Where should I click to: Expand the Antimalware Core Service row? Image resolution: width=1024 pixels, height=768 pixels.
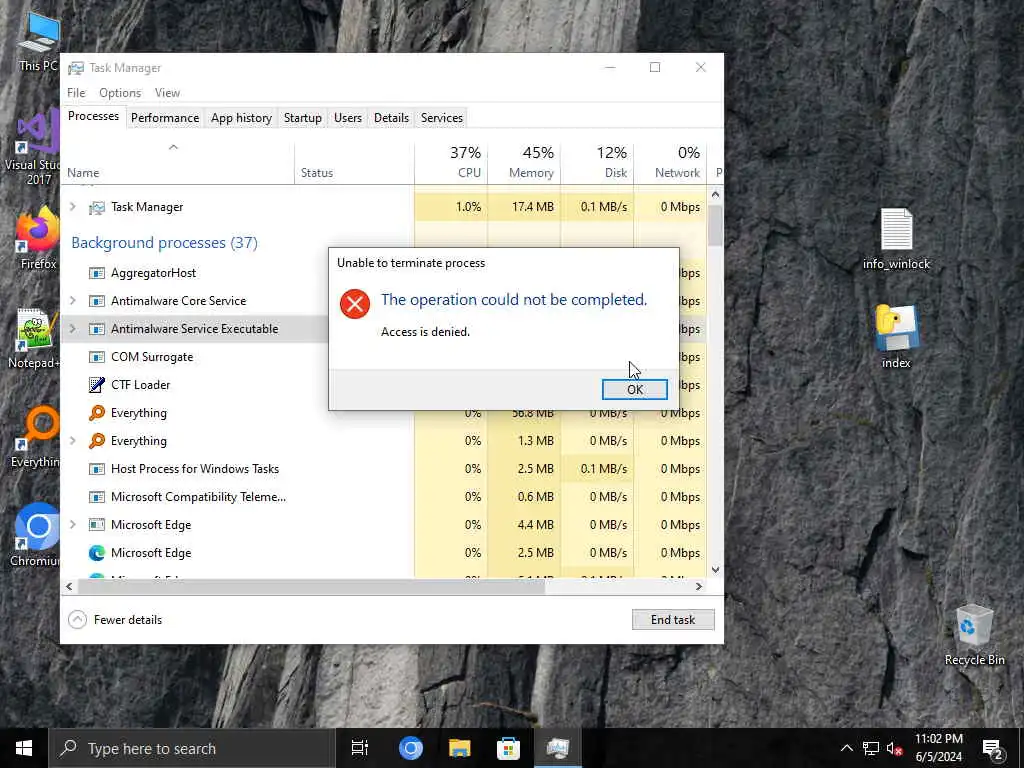pyautogui.click(x=72, y=300)
